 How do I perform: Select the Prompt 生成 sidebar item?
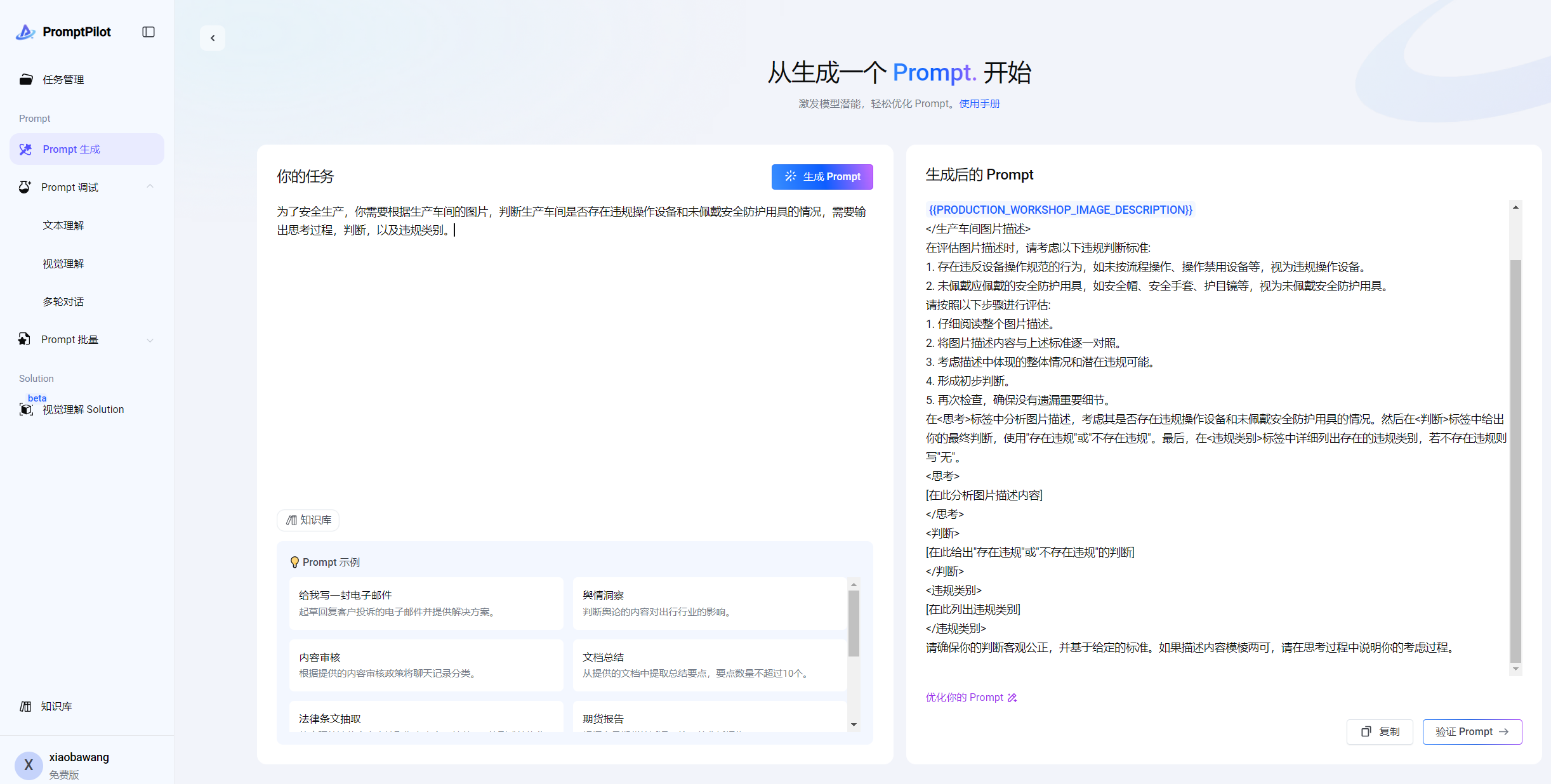click(71, 149)
